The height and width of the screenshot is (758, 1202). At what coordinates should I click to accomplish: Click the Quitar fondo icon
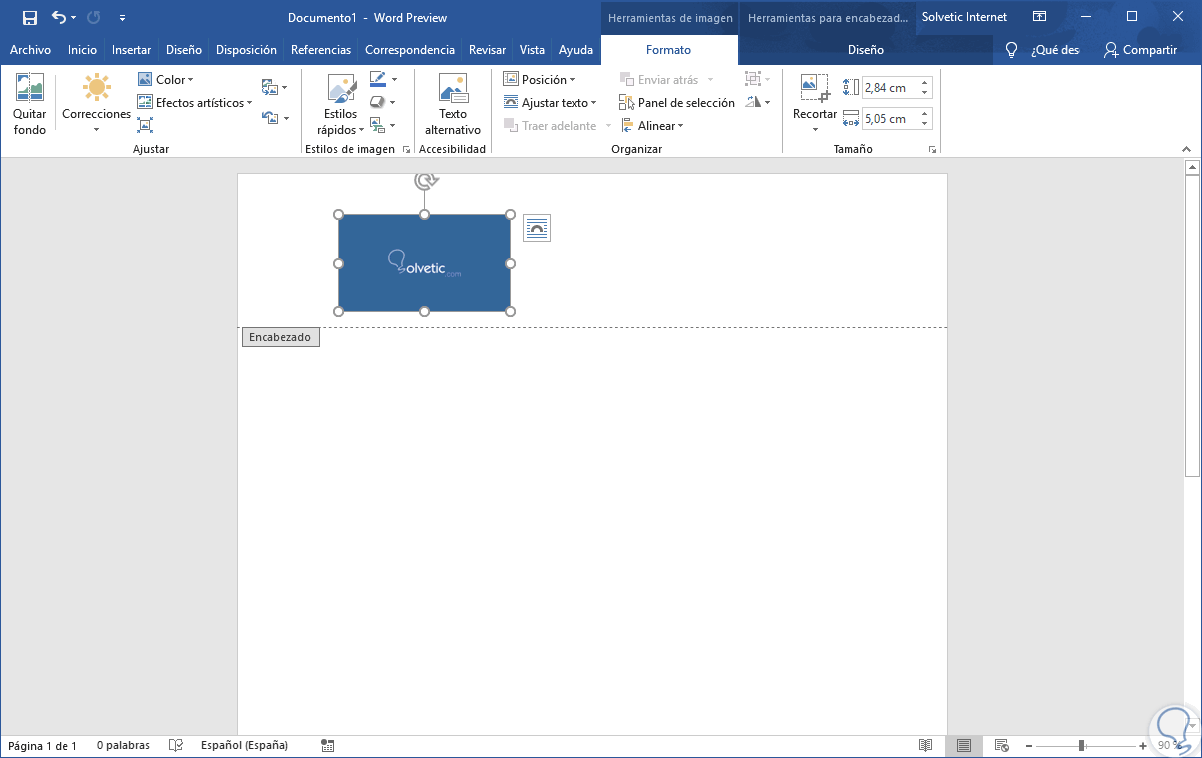(30, 88)
